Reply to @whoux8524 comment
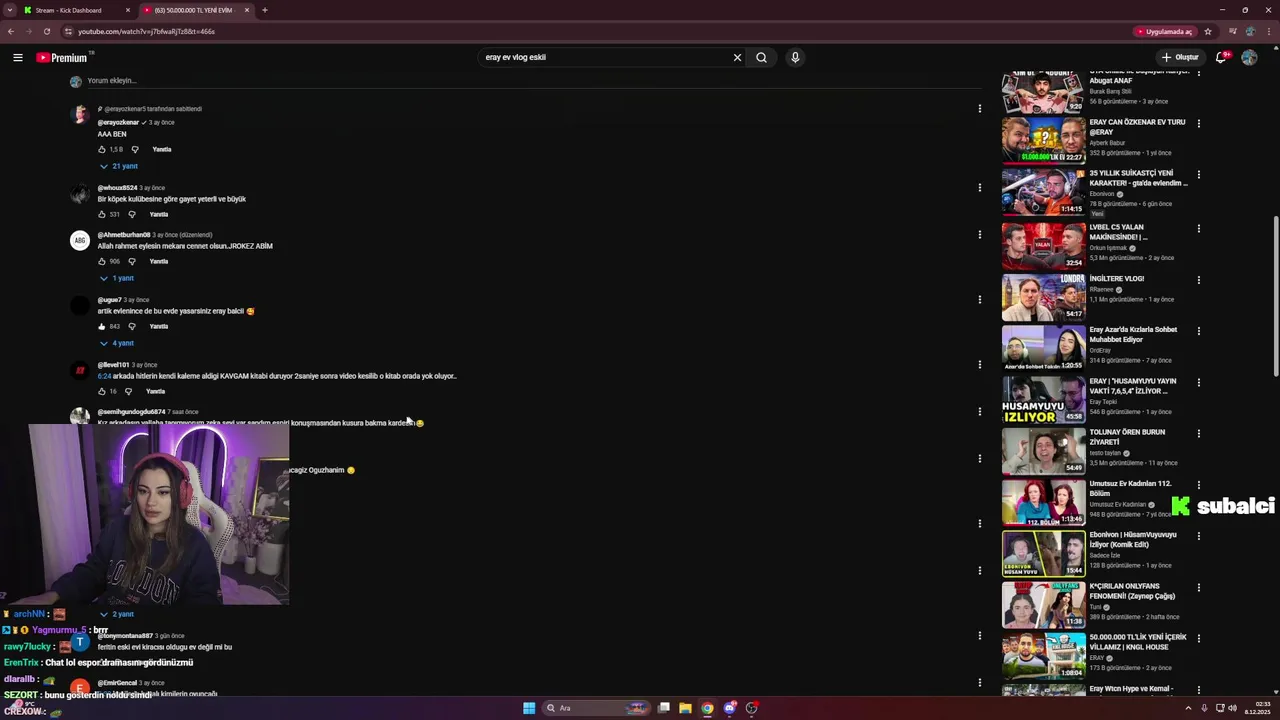The height and width of the screenshot is (720, 1280). coord(158,214)
